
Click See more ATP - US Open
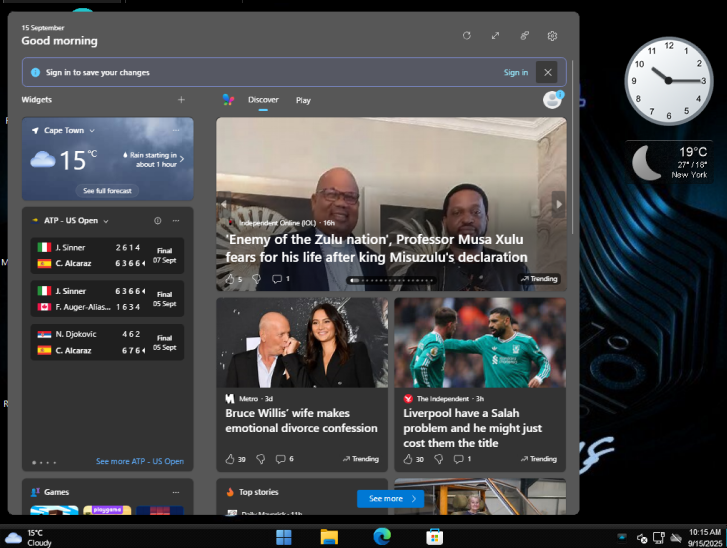[140, 461]
